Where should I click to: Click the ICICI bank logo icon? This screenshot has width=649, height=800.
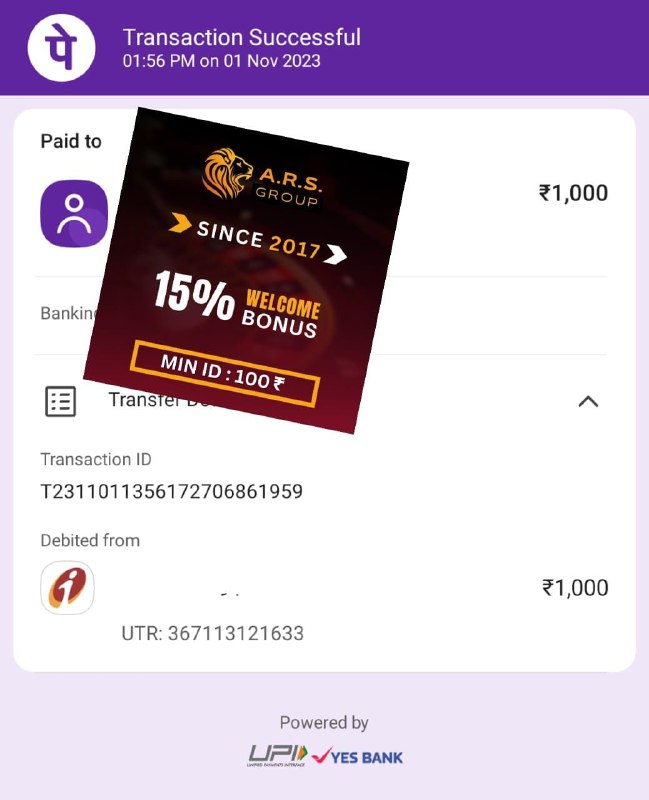[x=67, y=588]
